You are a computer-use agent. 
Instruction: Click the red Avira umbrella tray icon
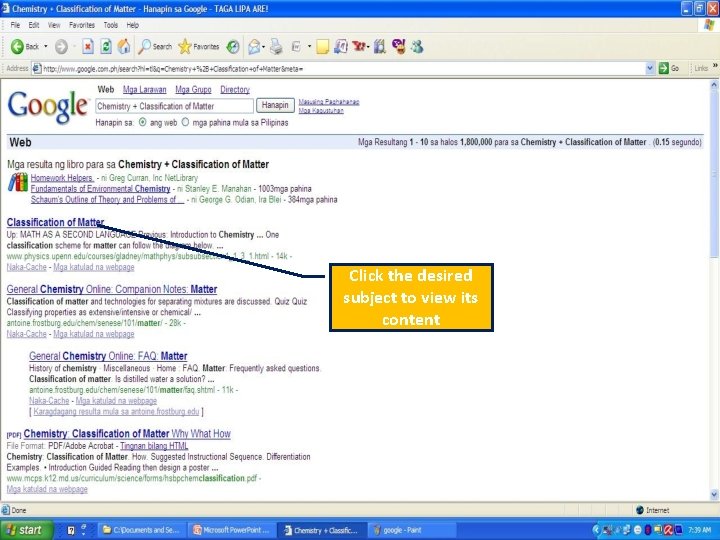(668, 530)
